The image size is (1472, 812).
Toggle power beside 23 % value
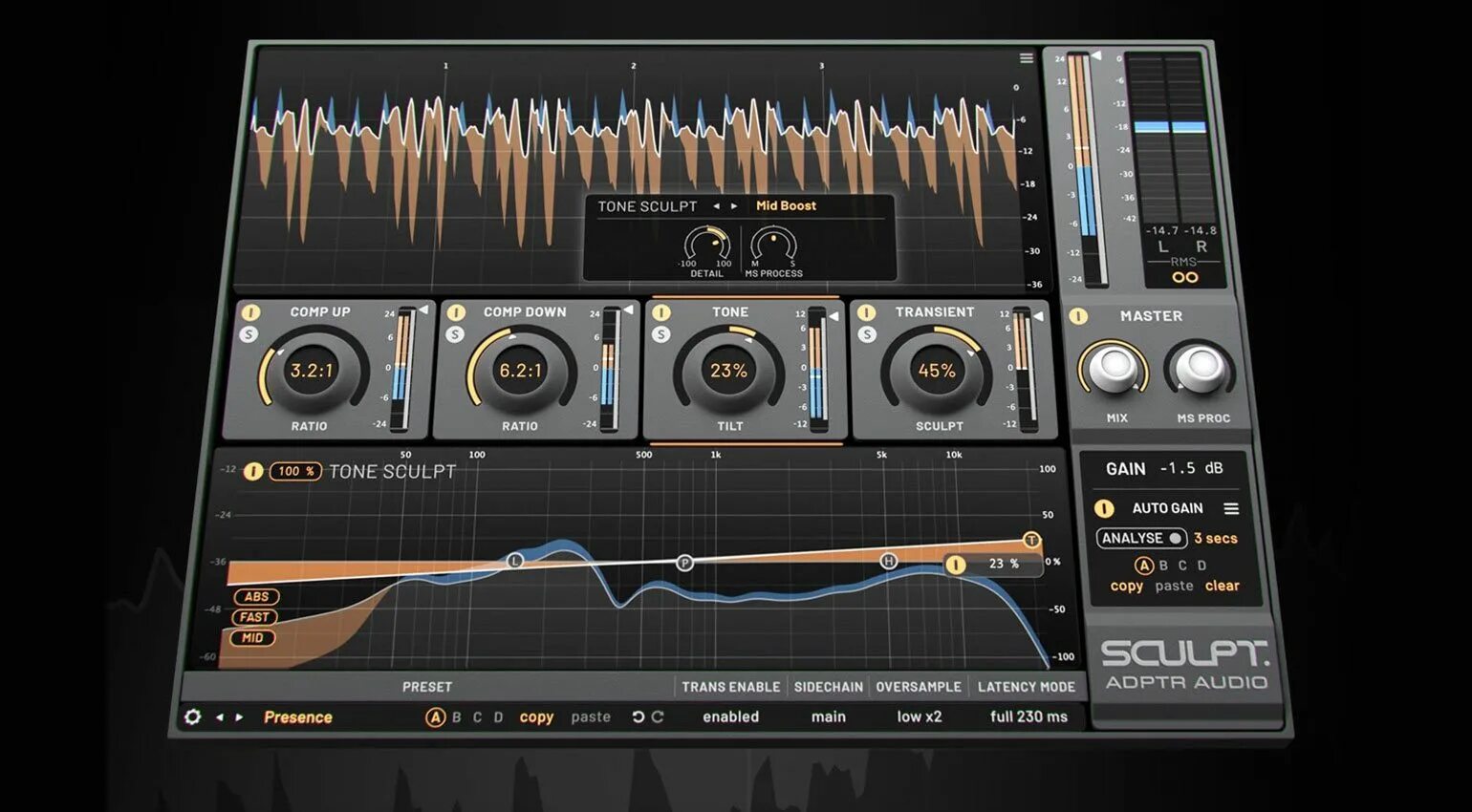956,565
